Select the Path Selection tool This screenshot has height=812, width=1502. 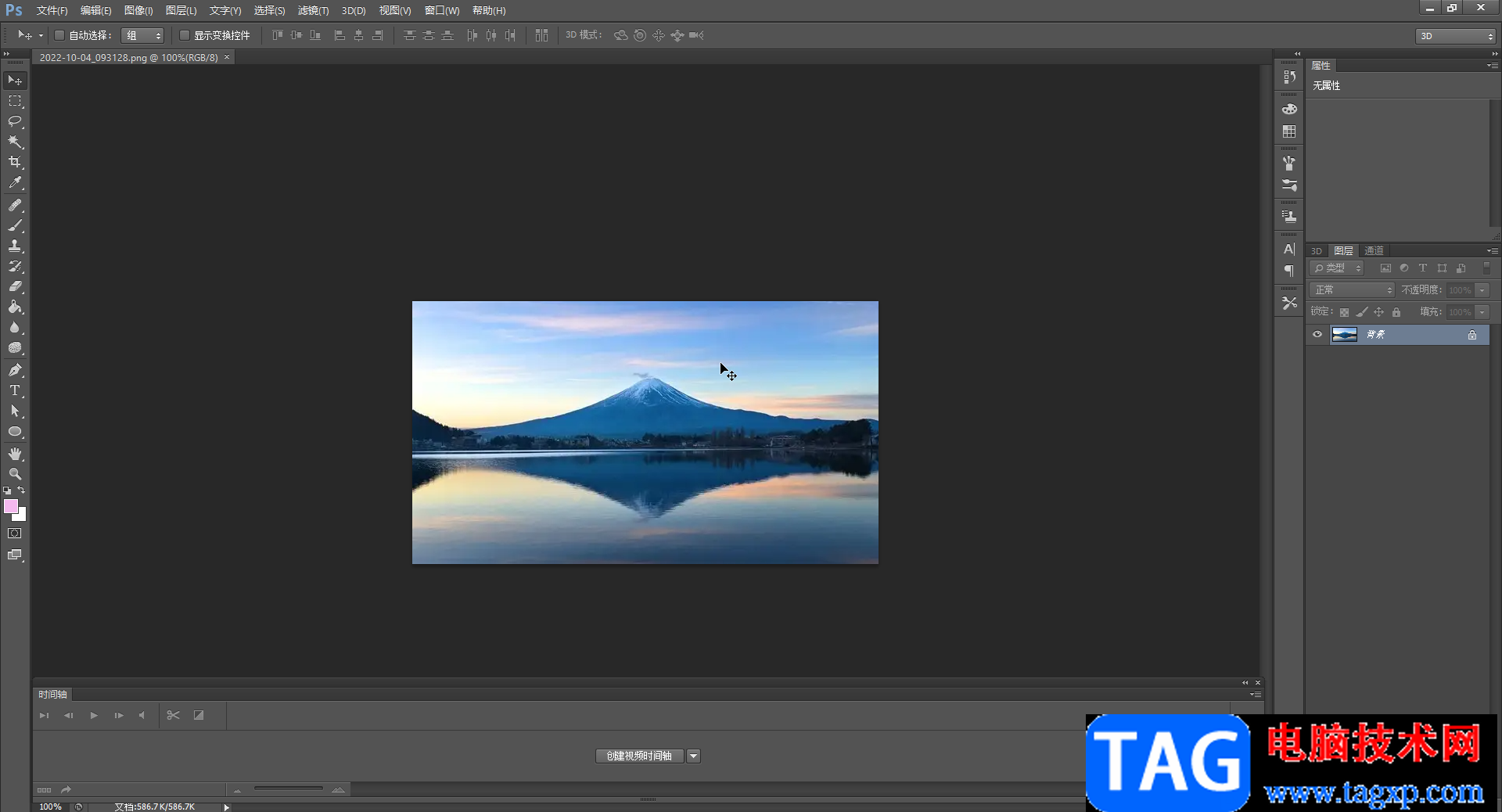click(15, 411)
